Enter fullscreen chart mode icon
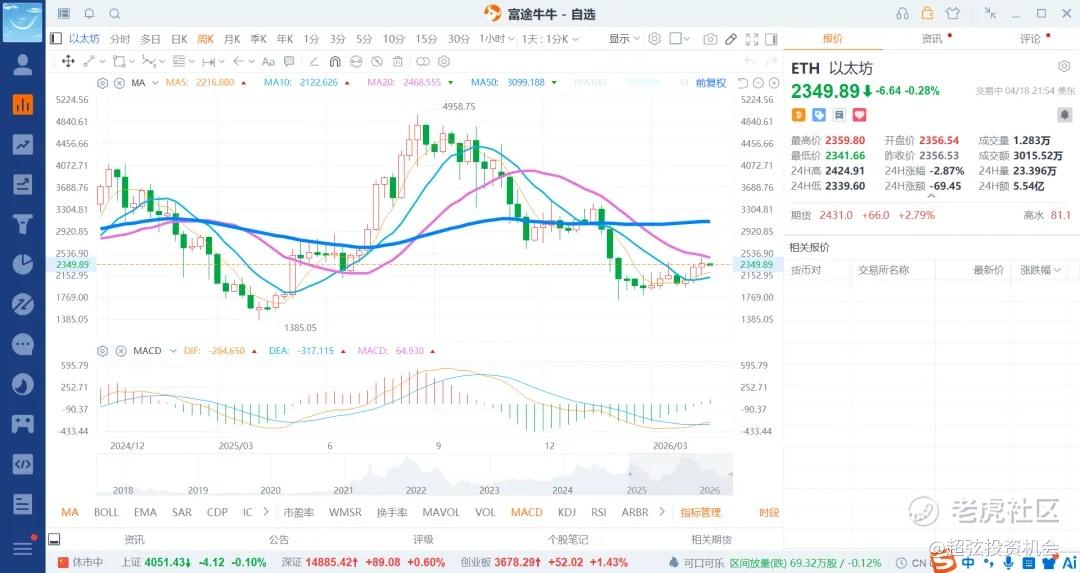 [x=752, y=39]
